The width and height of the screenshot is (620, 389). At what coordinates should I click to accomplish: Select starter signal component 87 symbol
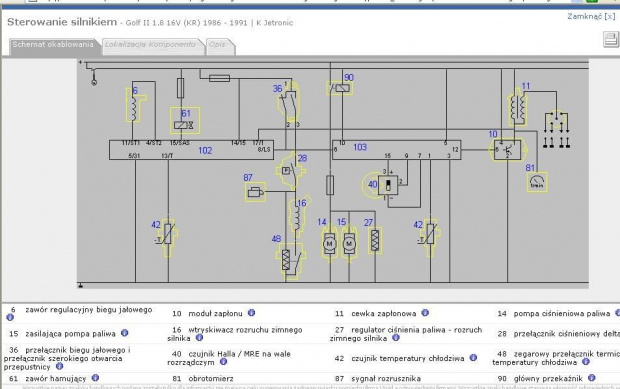pos(255,193)
